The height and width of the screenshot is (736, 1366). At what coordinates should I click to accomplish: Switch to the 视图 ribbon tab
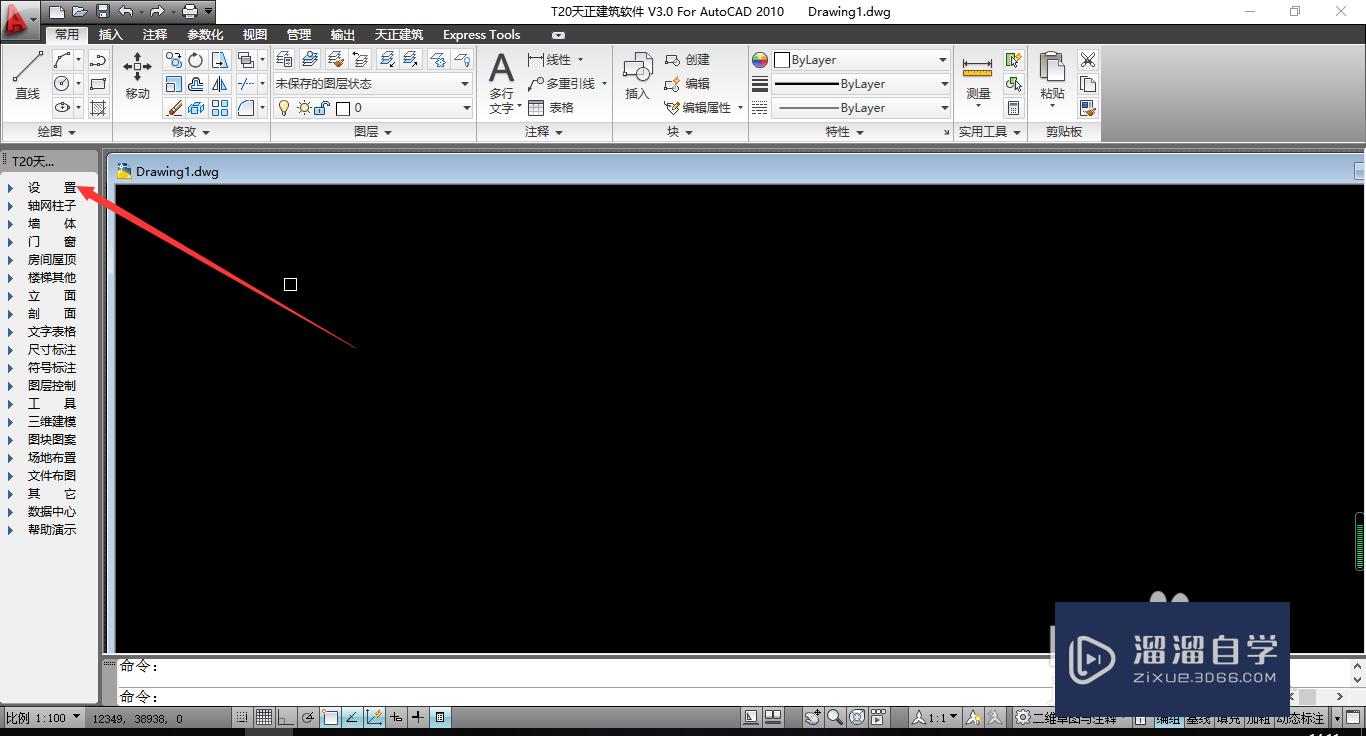(255, 35)
